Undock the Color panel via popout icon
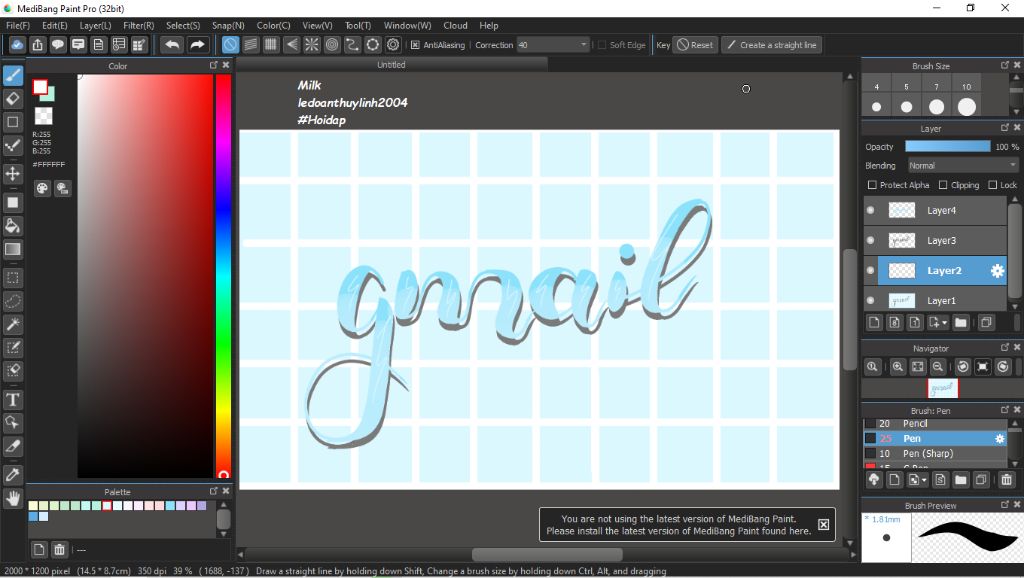 [x=214, y=65]
